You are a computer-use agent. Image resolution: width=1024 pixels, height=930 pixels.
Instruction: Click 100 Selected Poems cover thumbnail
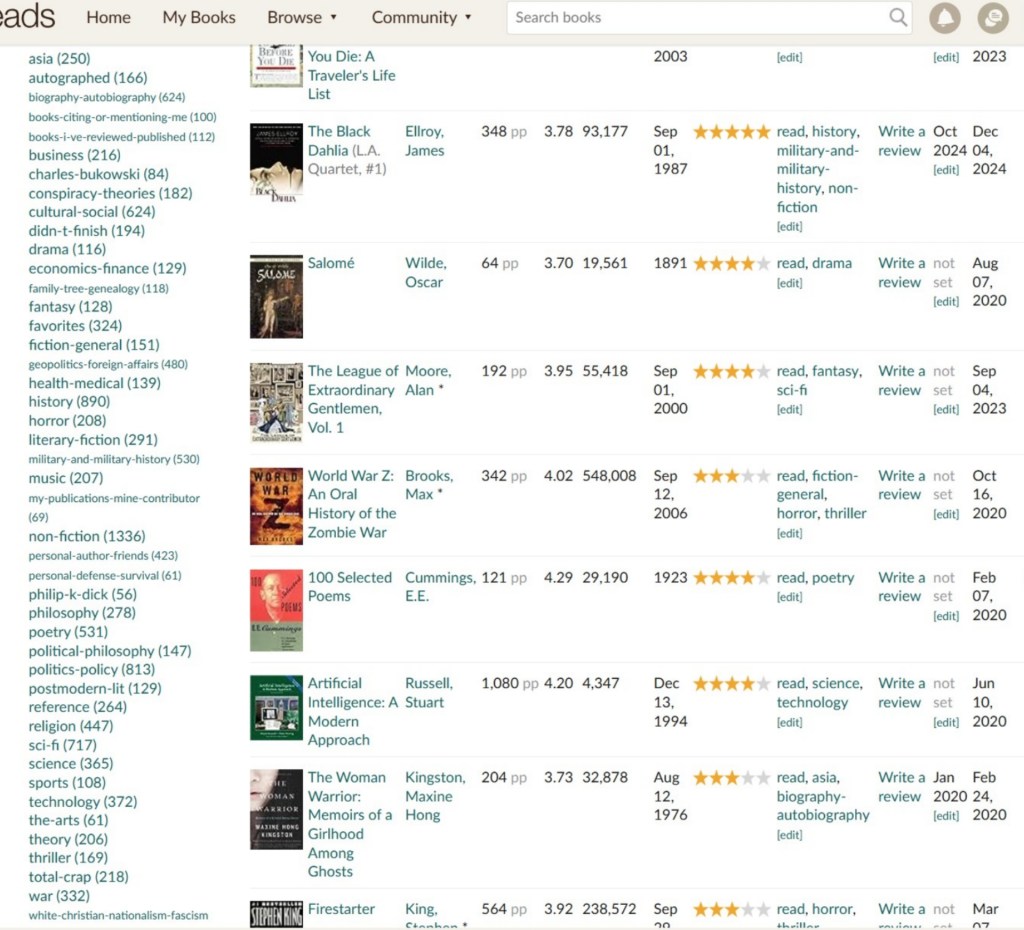click(276, 610)
